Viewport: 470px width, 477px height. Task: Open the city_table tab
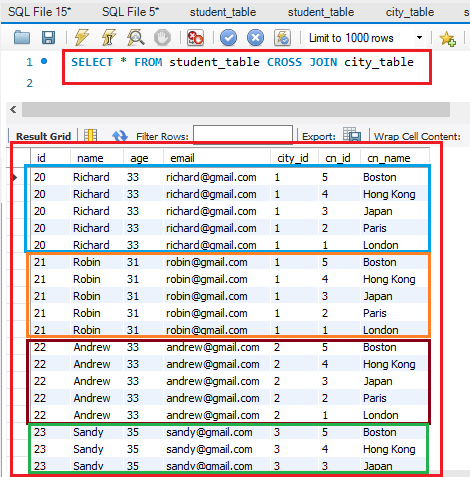pyautogui.click(x=410, y=12)
